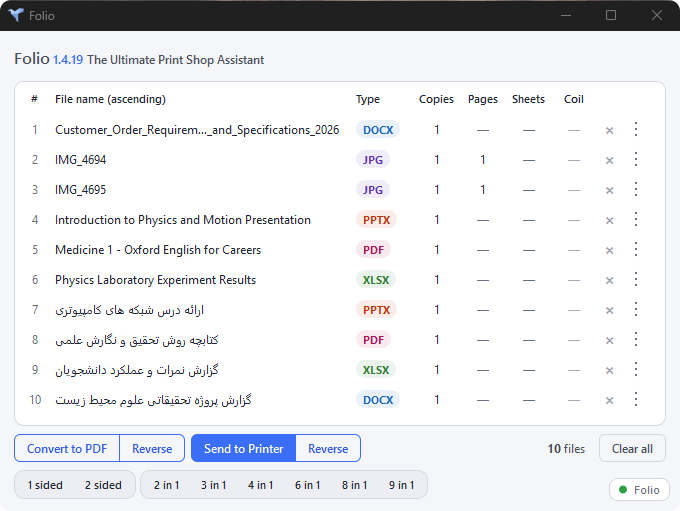Click the Convert to PDF button
680x511 pixels.
click(x=67, y=449)
